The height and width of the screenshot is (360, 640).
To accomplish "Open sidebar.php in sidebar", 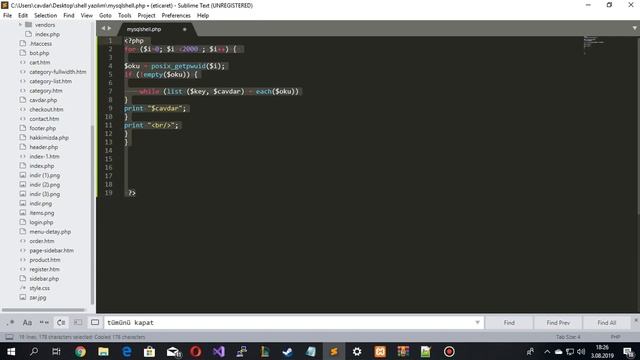I will click(44, 279).
